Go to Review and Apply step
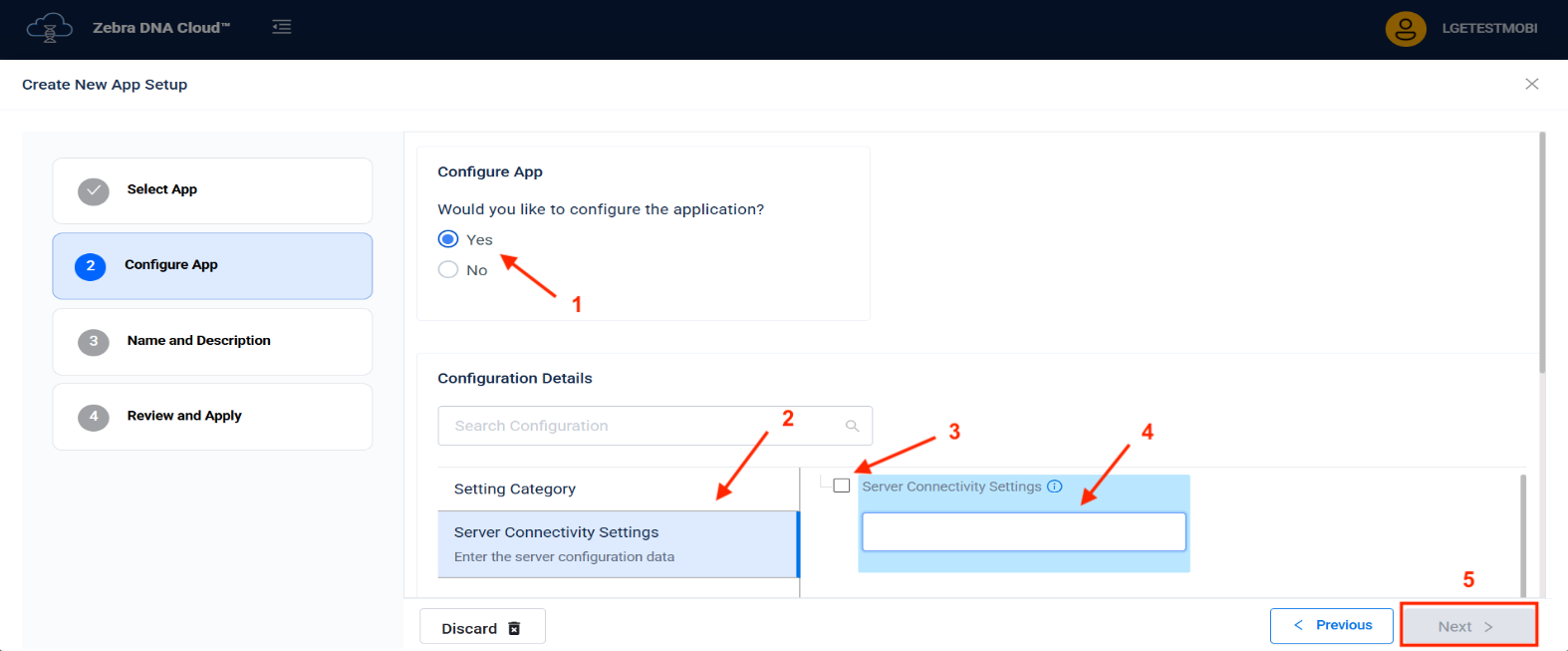The image size is (1568, 651). (212, 417)
